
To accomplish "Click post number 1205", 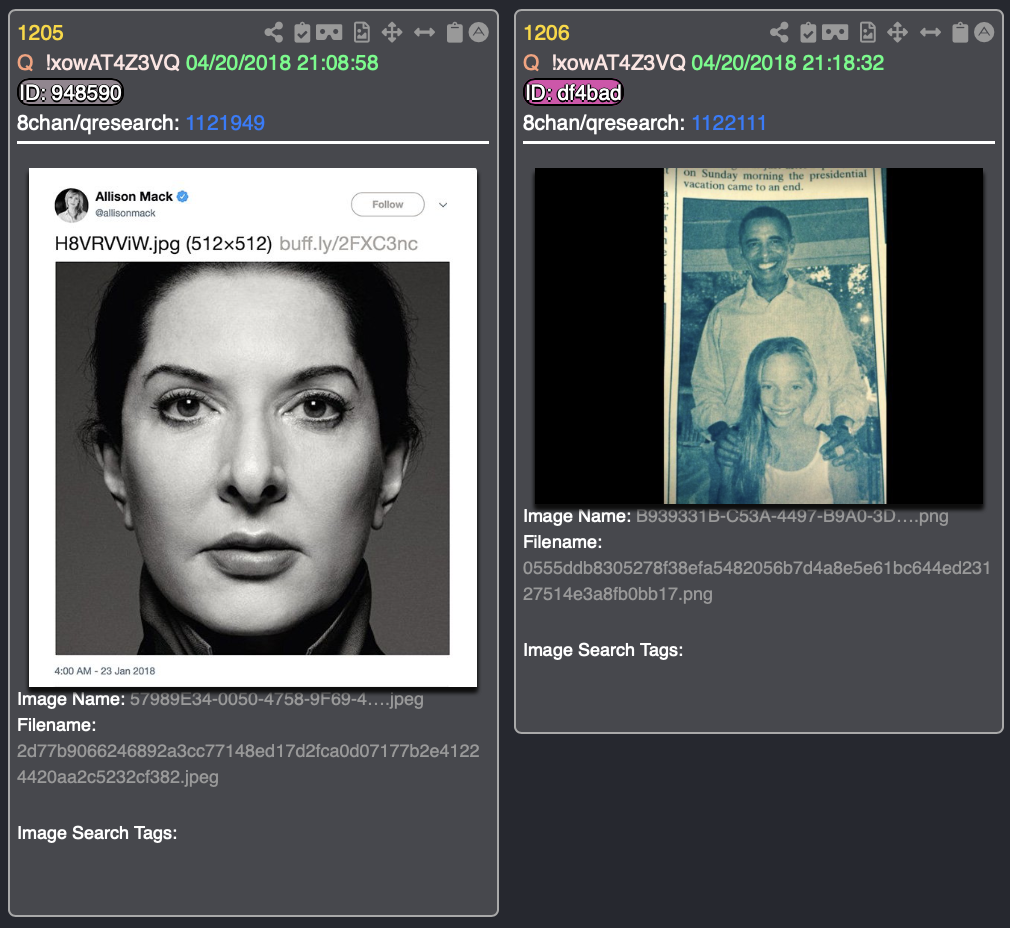I will (41, 33).
